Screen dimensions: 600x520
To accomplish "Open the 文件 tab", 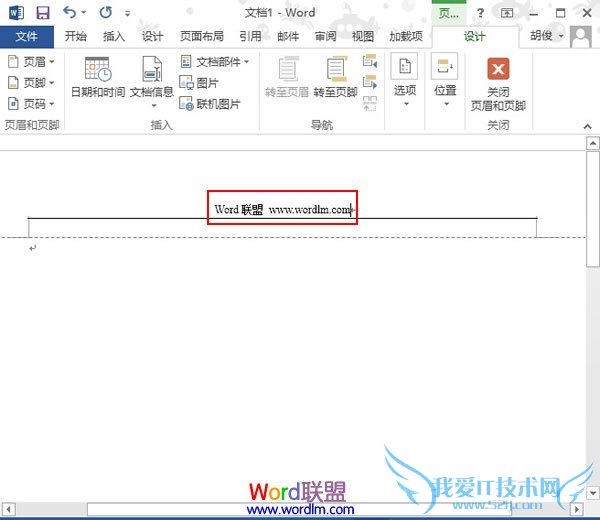I will 27,37.
